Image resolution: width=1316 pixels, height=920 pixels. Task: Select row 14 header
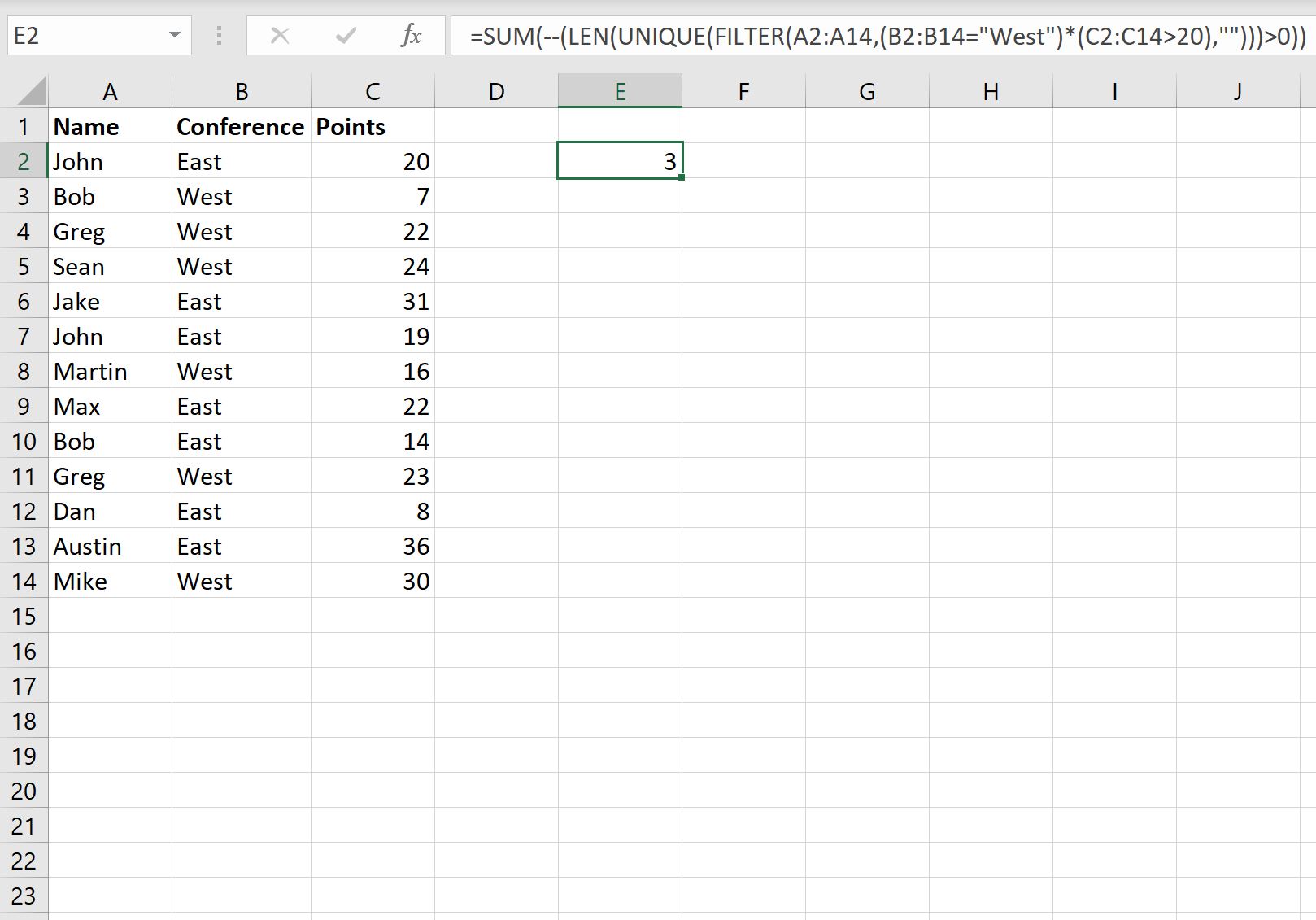24,582
